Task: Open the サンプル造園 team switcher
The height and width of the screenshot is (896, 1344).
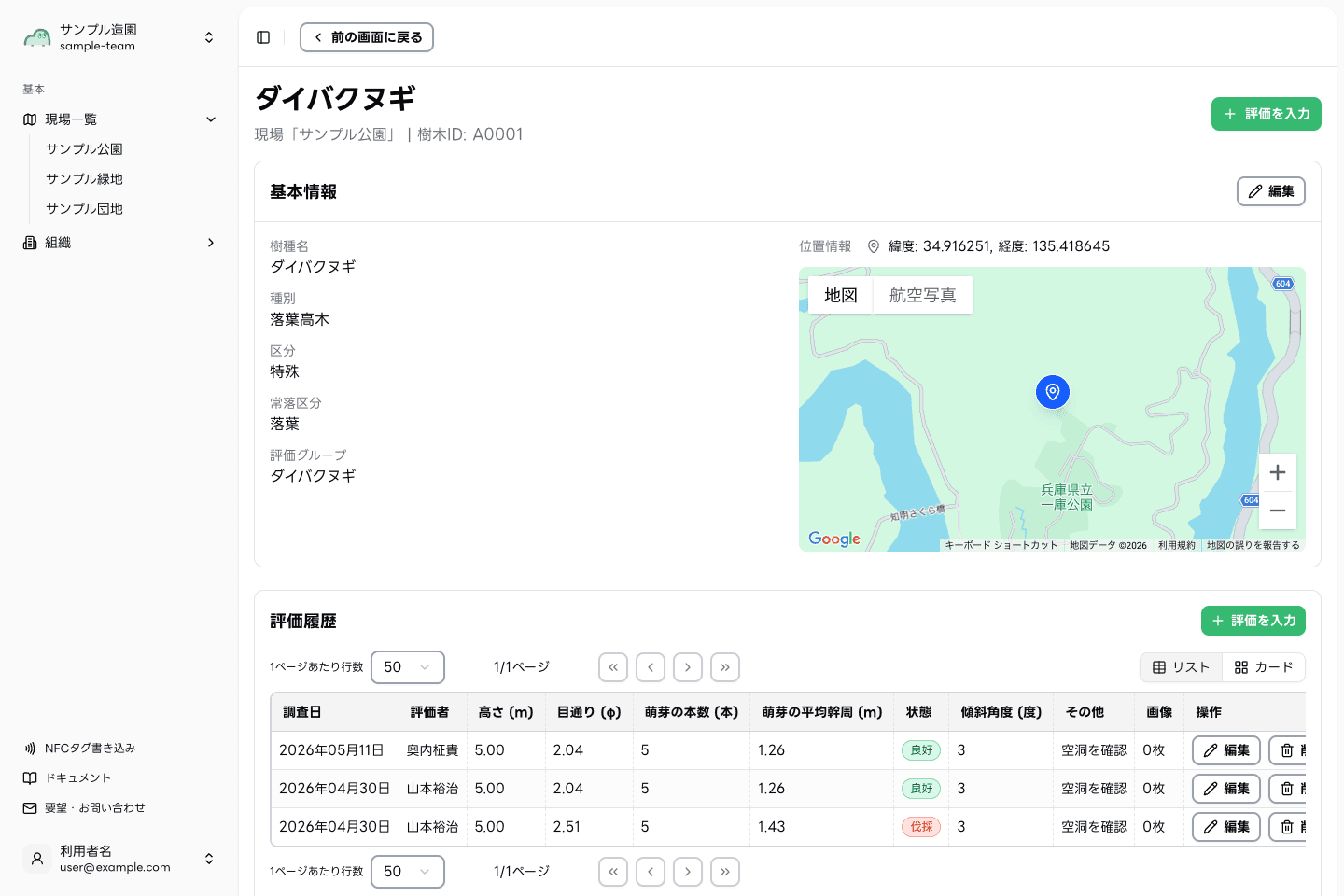Action: click(x=119, y=37)
